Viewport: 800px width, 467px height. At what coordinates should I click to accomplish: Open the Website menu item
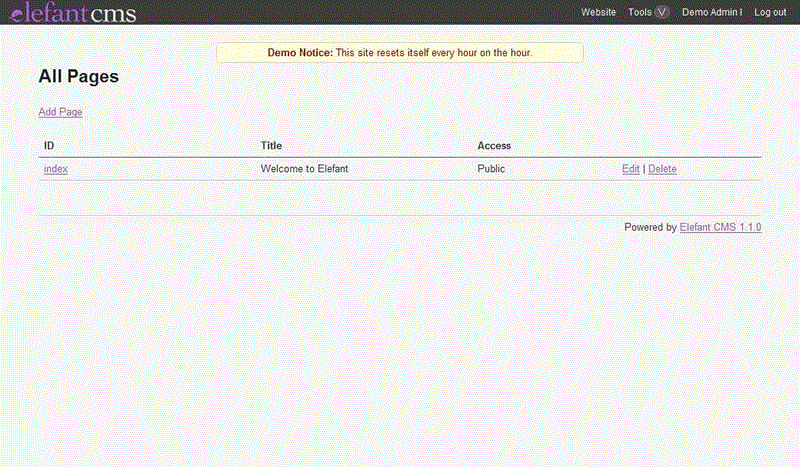click(x=598, y=12)
